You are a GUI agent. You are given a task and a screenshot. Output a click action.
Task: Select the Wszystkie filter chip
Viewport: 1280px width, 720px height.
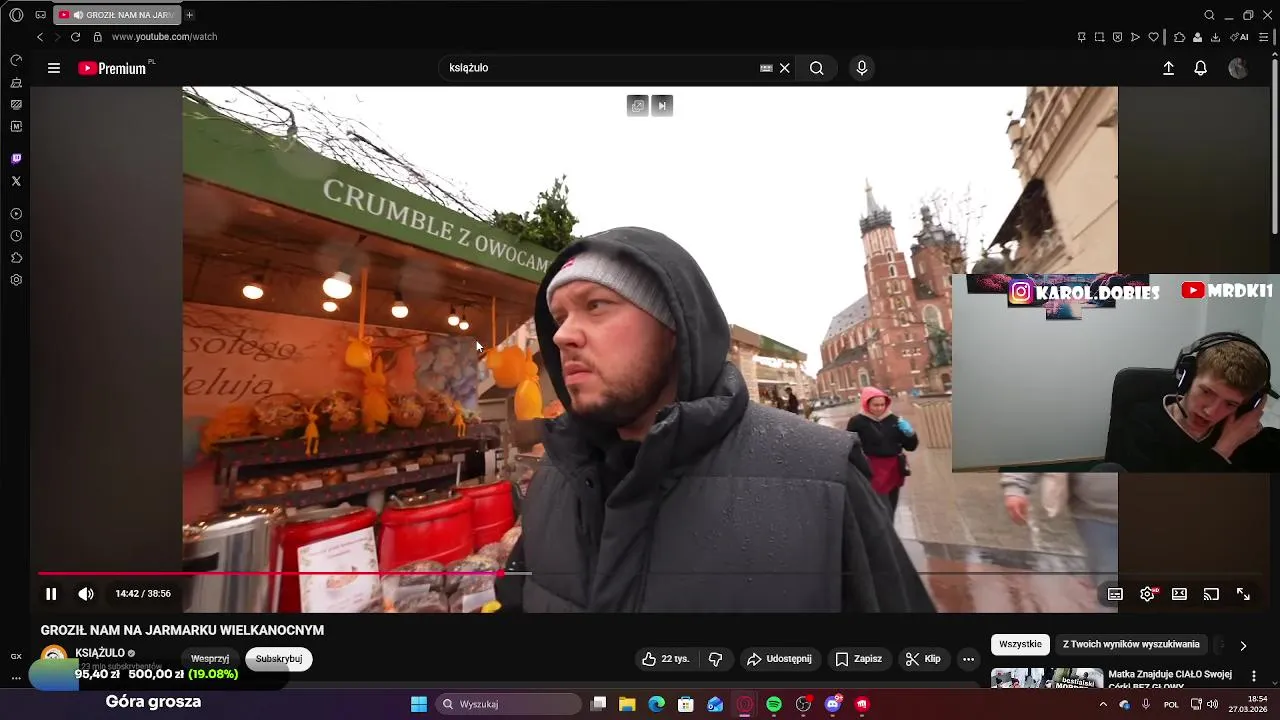tap(1020, 644)
